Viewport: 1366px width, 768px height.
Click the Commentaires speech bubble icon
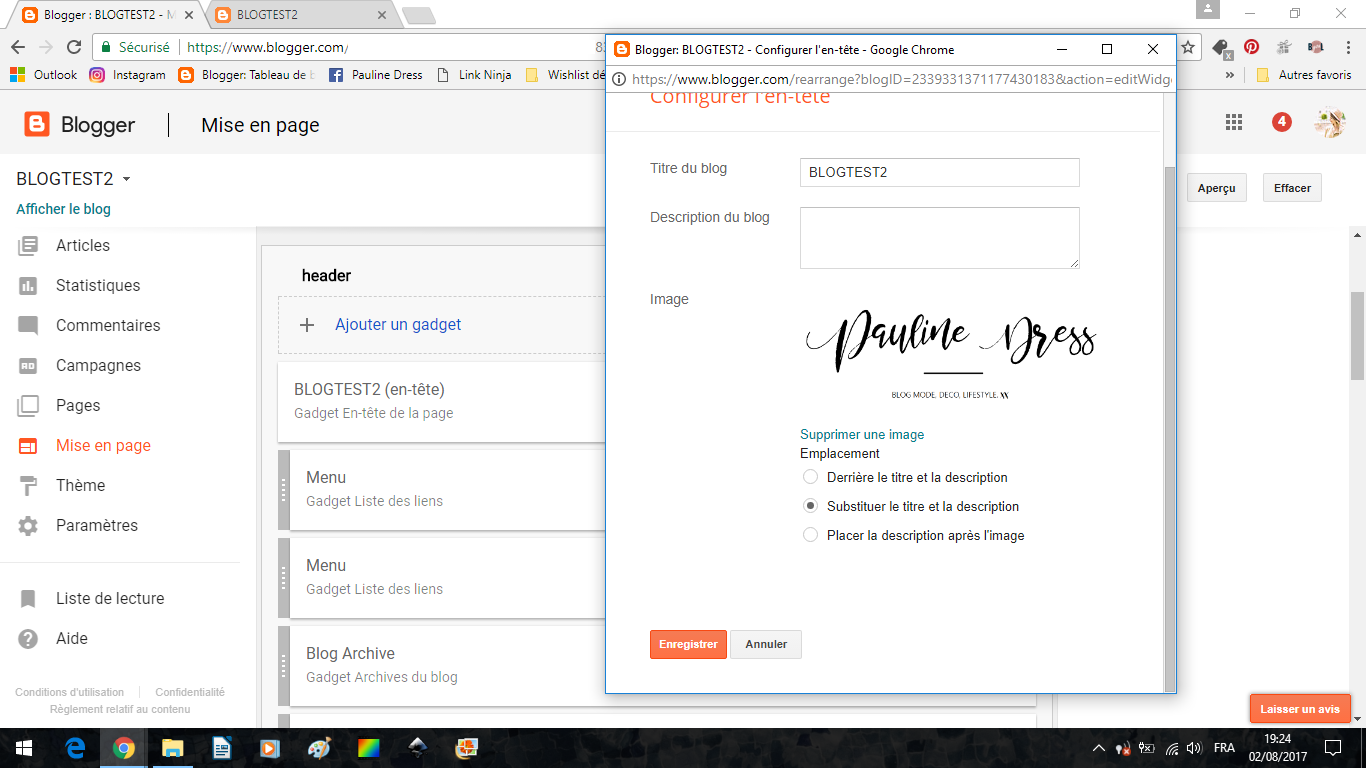pos(28,326)
